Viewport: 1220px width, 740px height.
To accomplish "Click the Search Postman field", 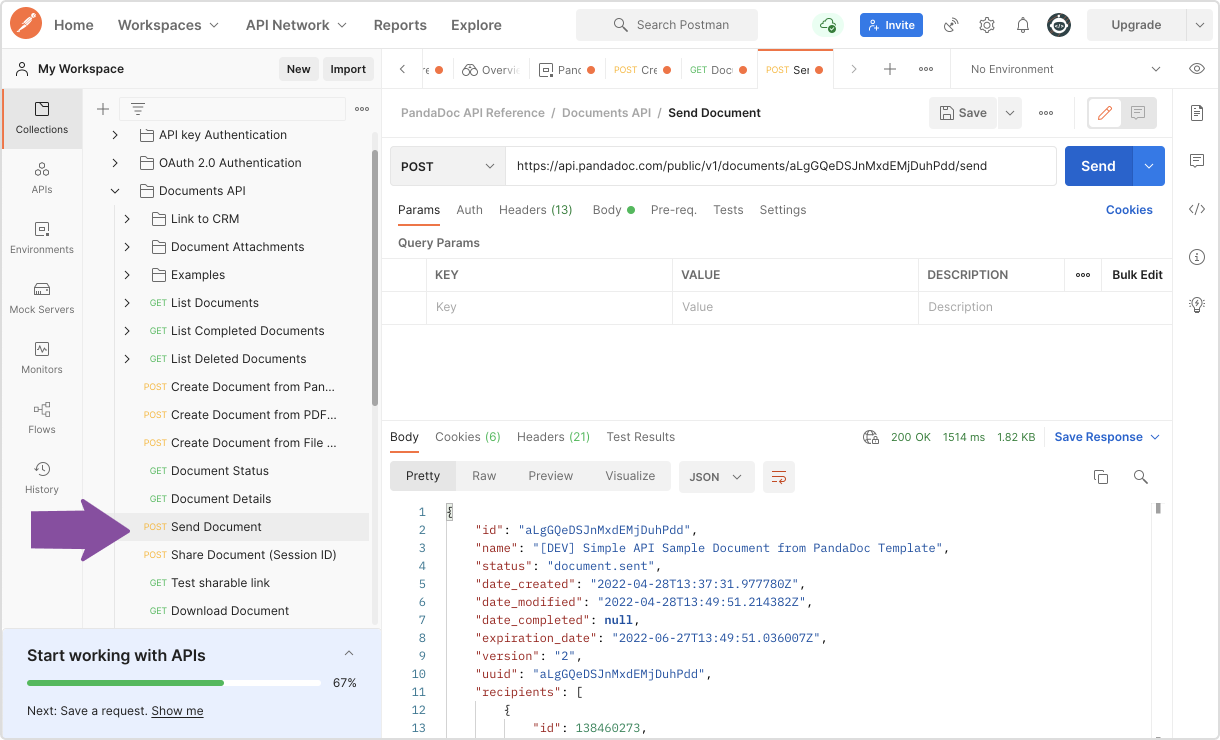I will pyautogui.click(x=667, y=25).
